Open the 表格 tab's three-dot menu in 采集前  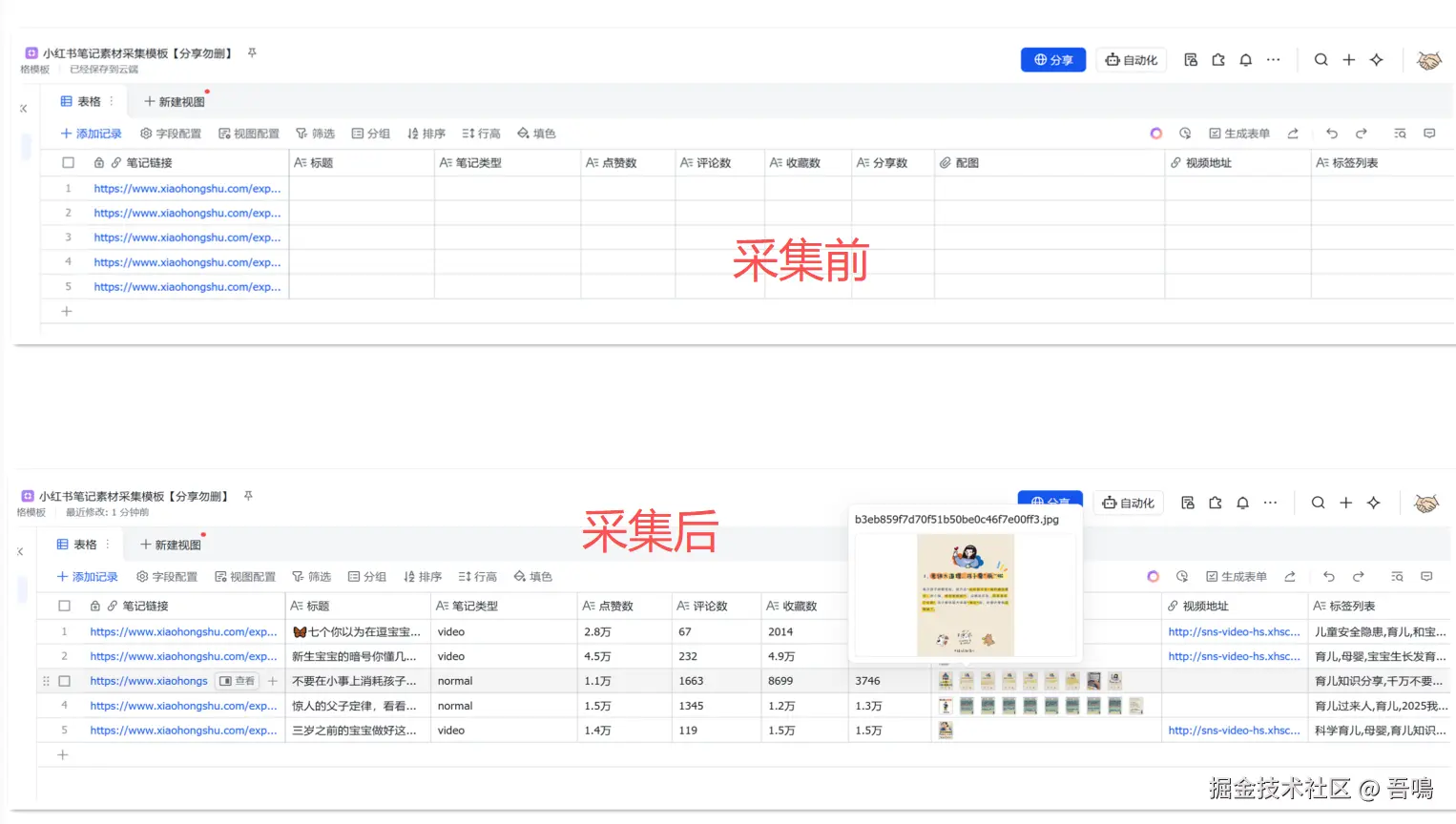pyautogui.click(x=112, y=101)
